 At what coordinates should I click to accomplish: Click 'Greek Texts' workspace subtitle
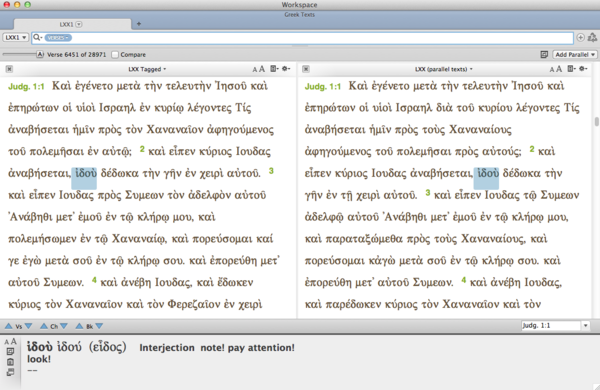pos(299,15)
